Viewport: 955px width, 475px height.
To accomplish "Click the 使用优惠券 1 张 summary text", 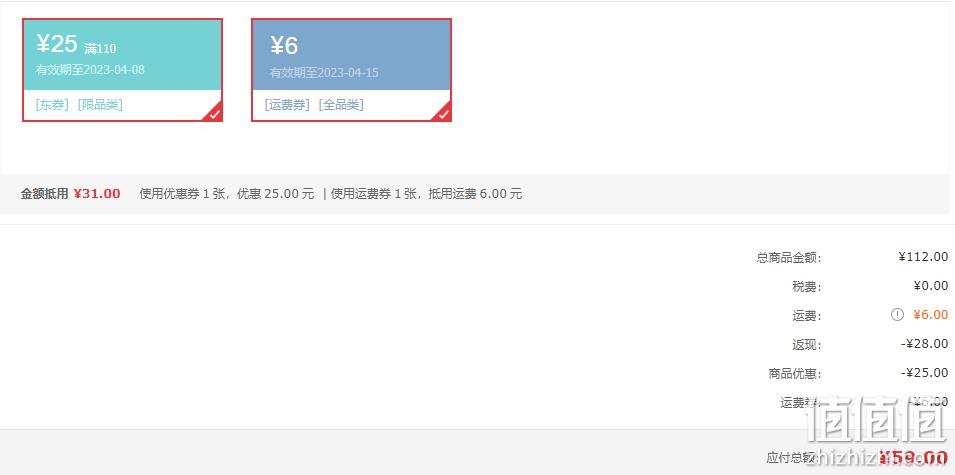I will pos(175,194).
